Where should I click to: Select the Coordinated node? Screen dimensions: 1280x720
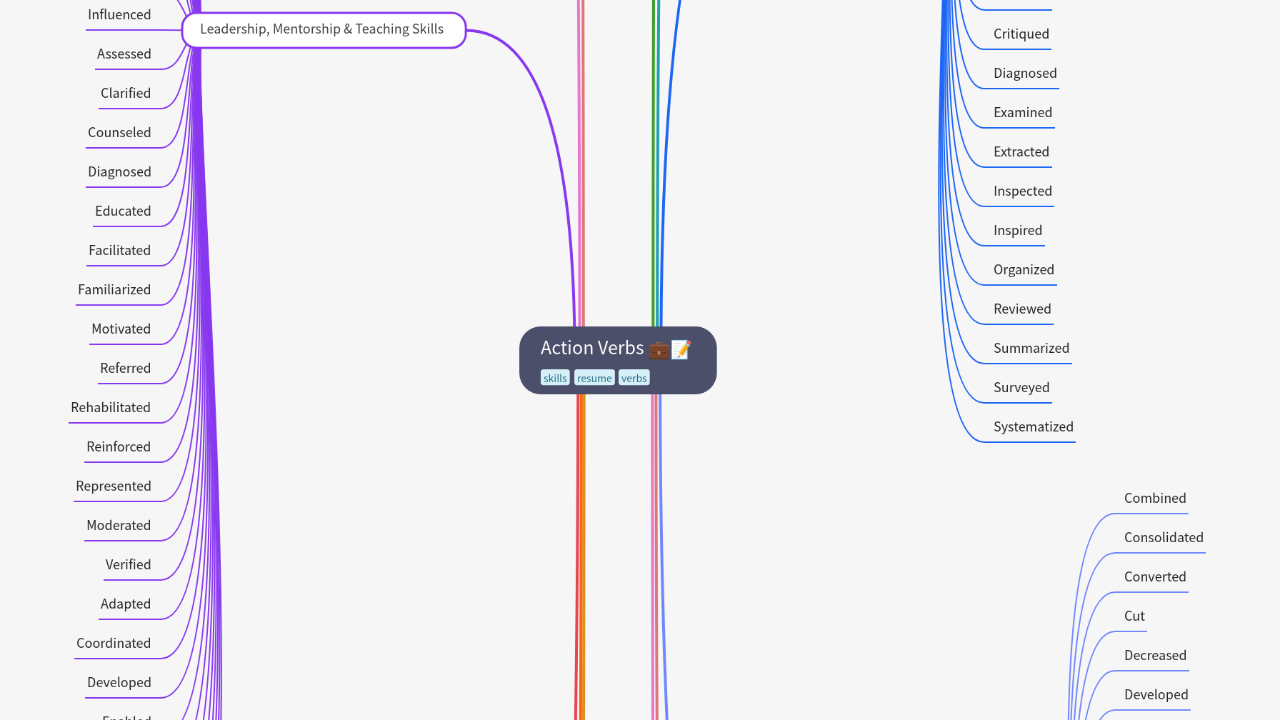tap(114, 643)
